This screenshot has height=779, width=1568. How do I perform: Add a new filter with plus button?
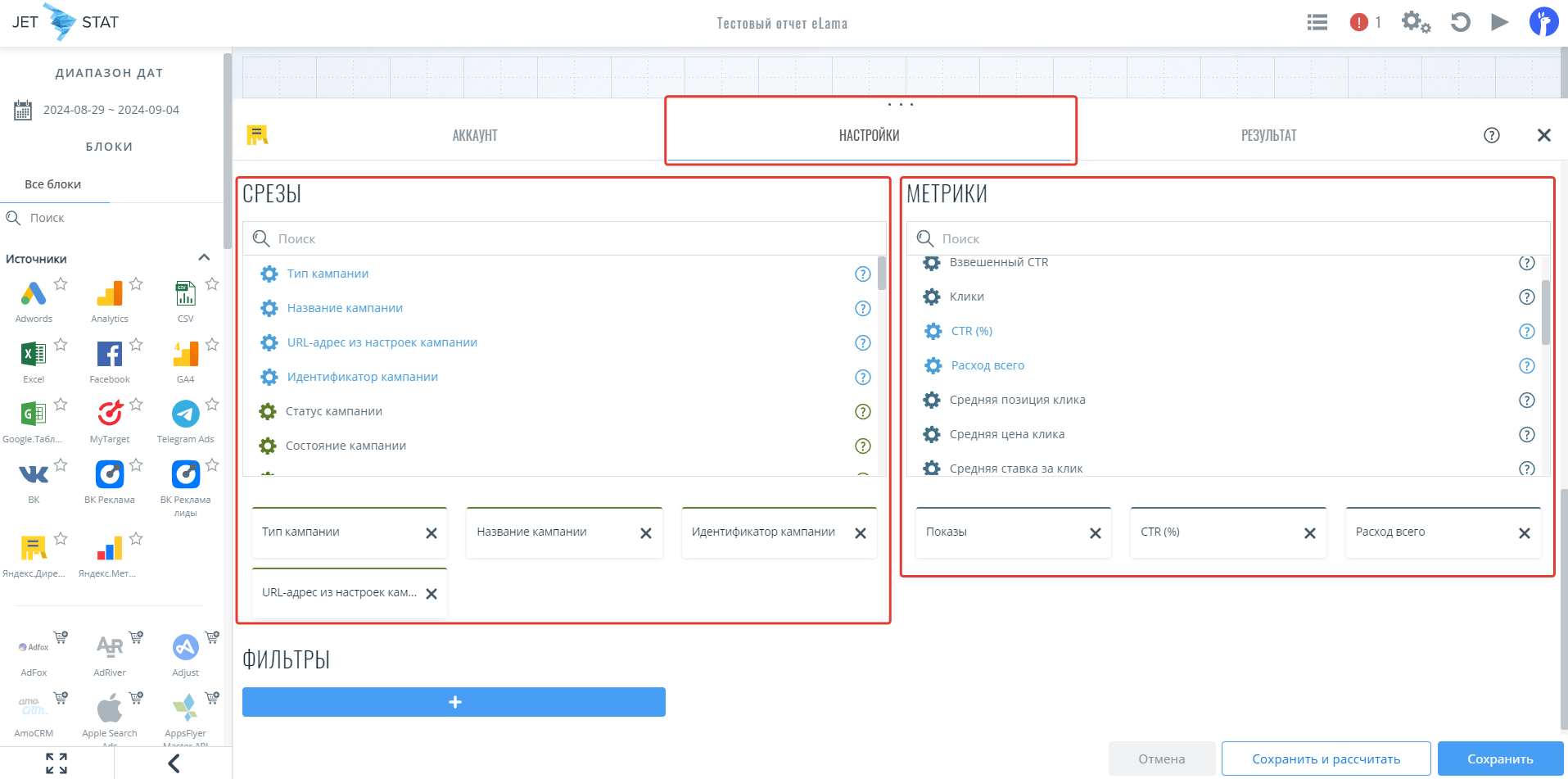click(x=454, y=702)
